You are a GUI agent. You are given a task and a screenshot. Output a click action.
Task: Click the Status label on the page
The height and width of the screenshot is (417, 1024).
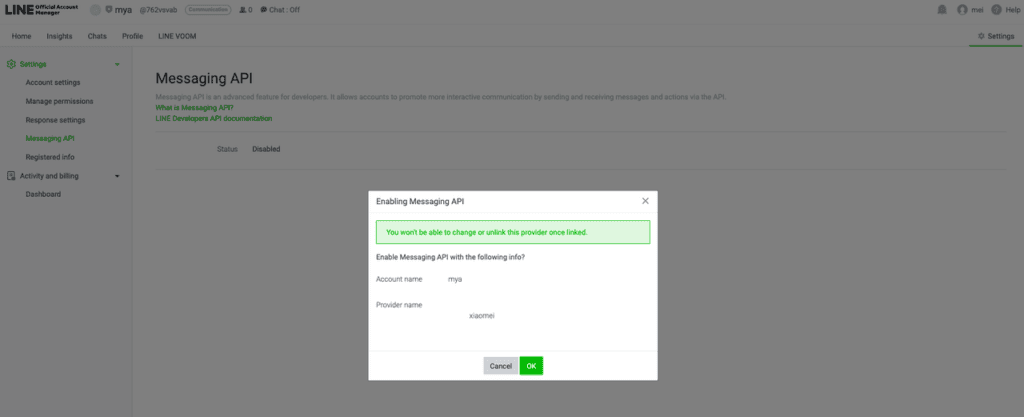[227, 149]
